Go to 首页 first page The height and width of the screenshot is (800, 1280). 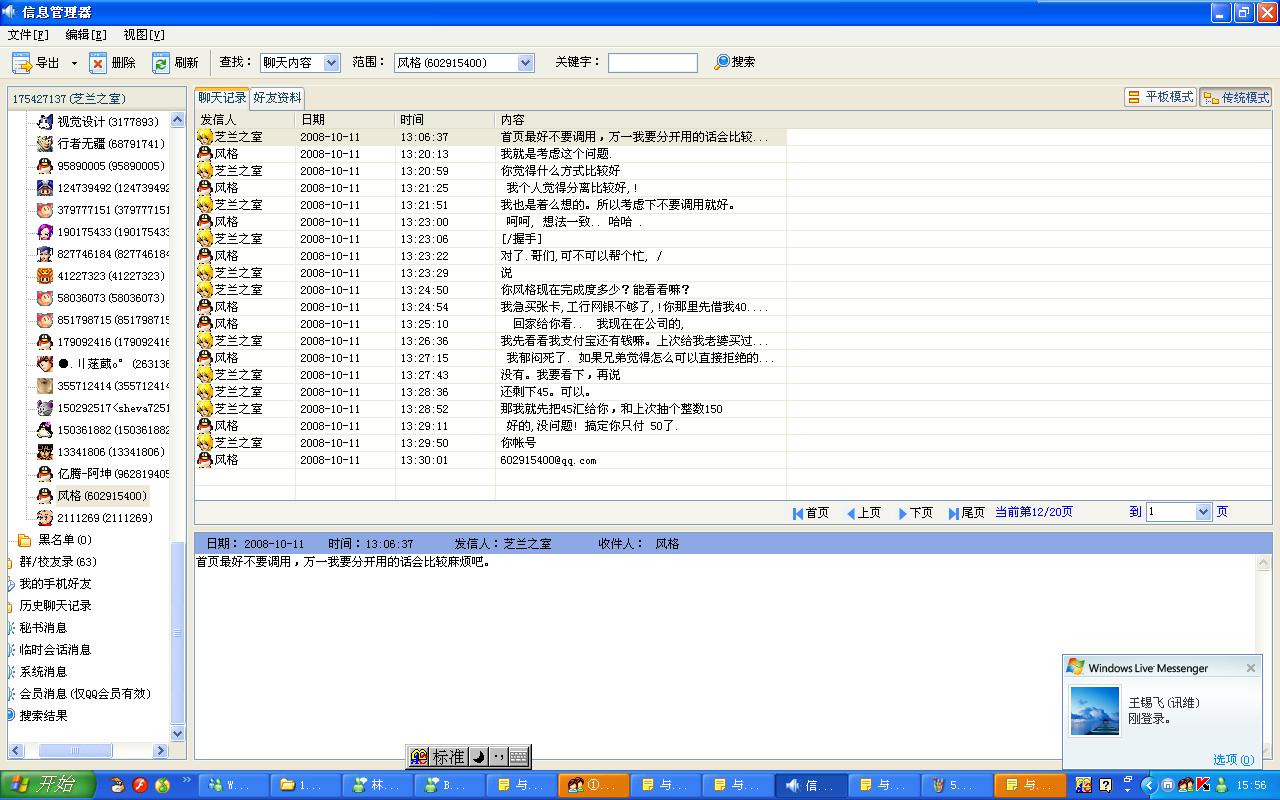coord(811,512)
